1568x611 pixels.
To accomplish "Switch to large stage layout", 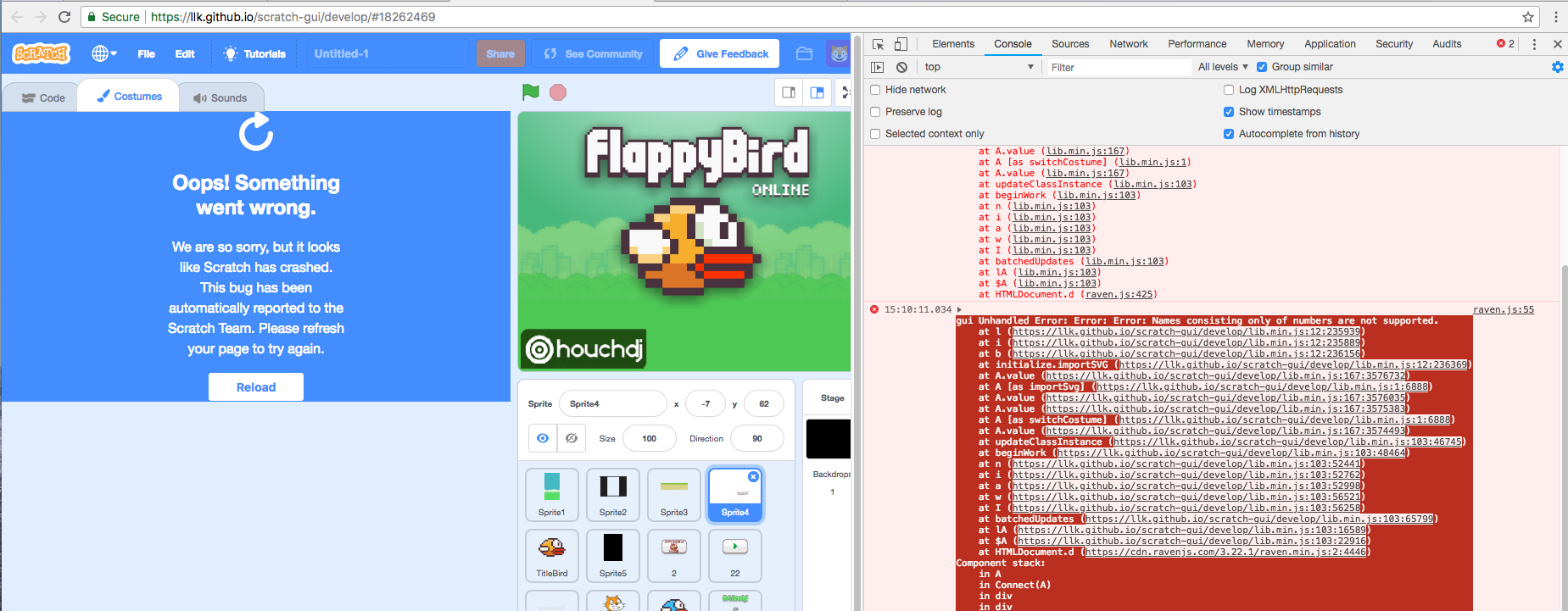I will point(817,92).
